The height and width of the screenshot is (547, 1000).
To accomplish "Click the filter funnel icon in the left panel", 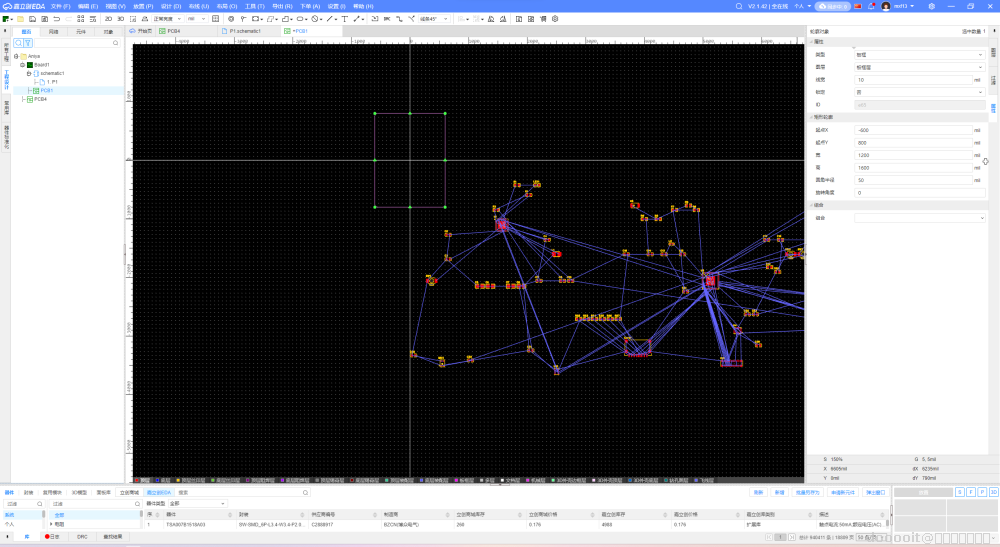I will coord(29,43).
